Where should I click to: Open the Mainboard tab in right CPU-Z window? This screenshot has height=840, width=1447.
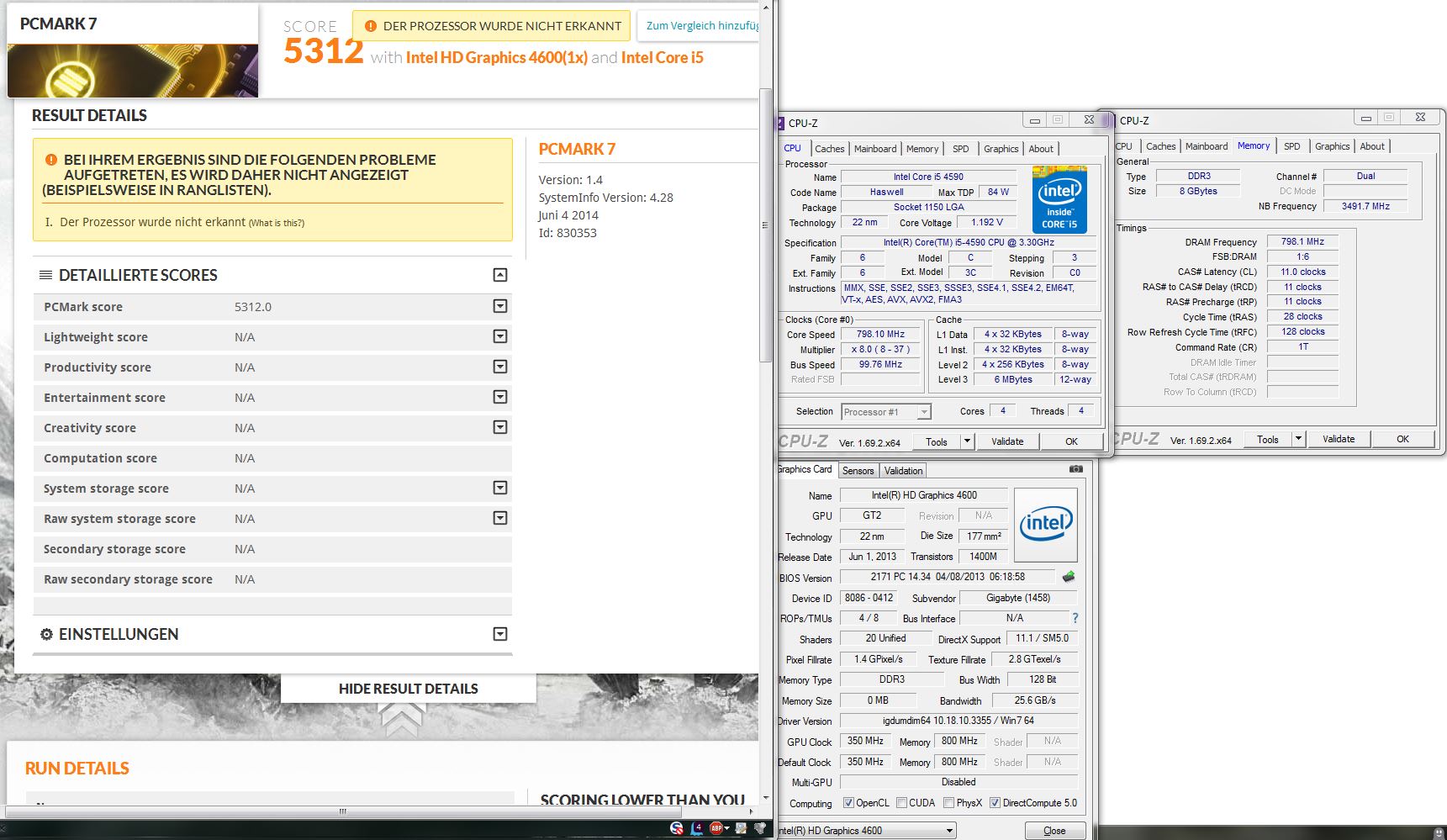click(1207, 146)
